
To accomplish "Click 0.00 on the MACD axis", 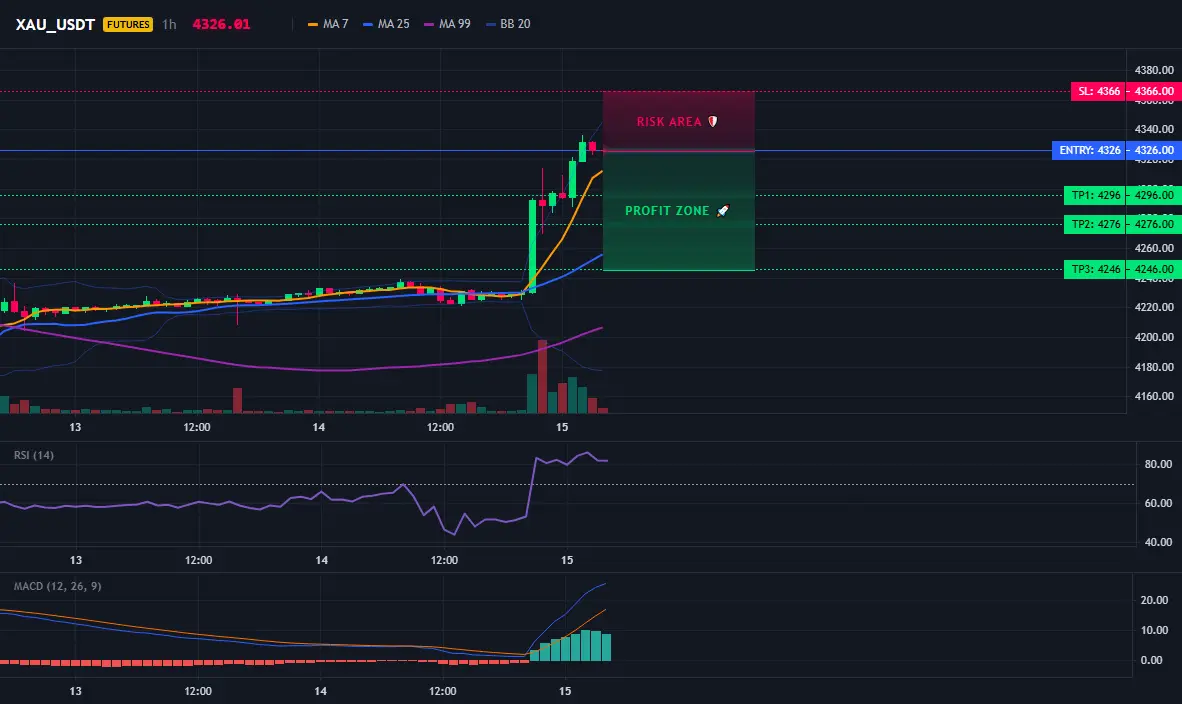I will point(1151,660).
